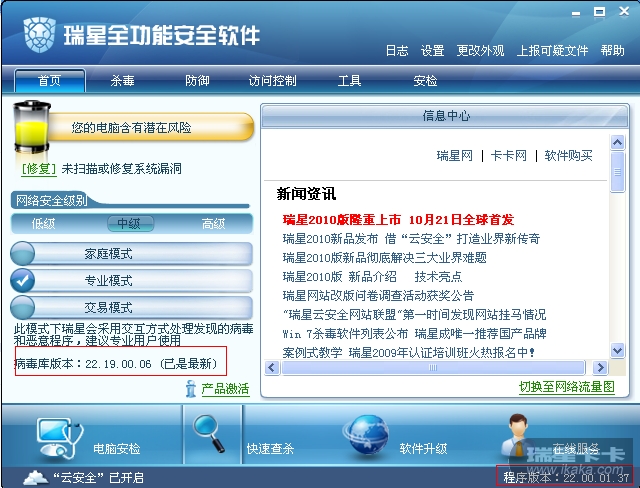Click the 云安全 cloud icon
Image resolution: width=640 pixels, height=488 pixels.
(x=36, y=477)
